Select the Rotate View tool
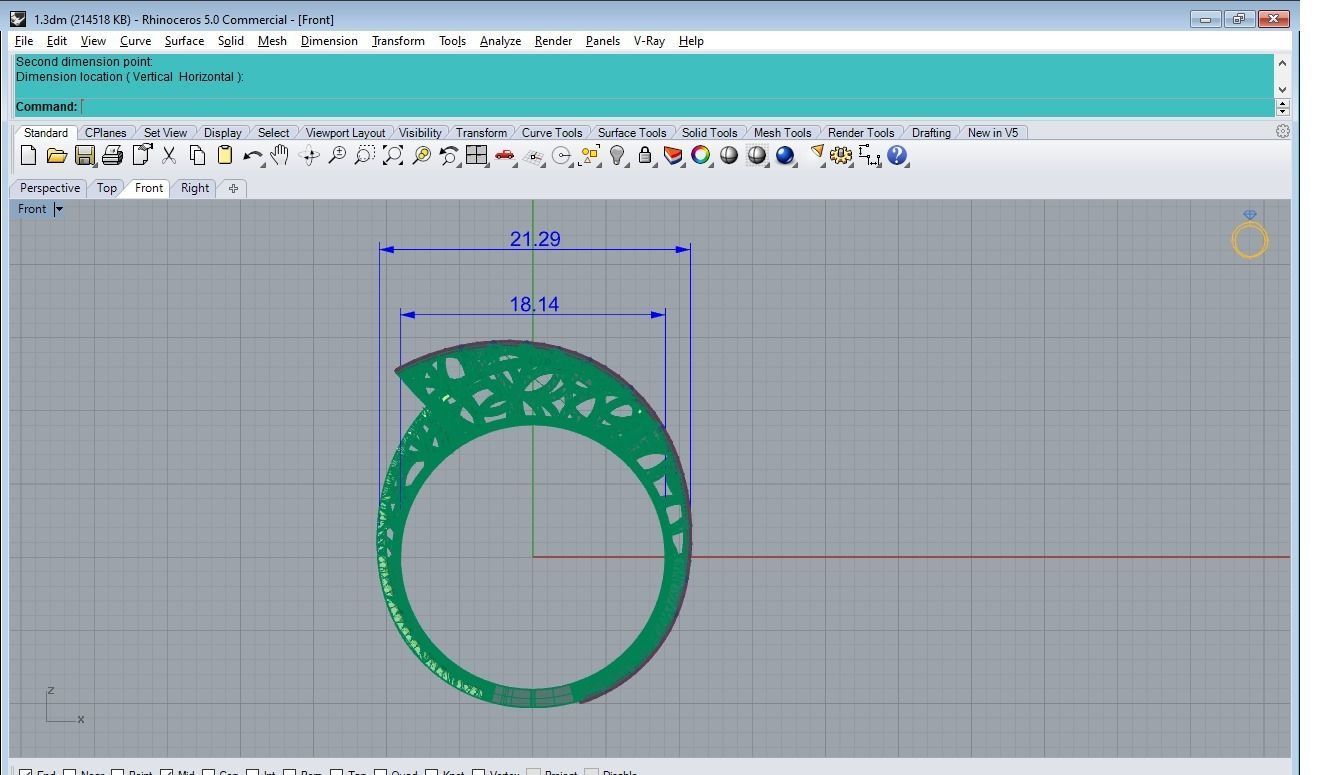1321x775 pixels. [309, 155]
